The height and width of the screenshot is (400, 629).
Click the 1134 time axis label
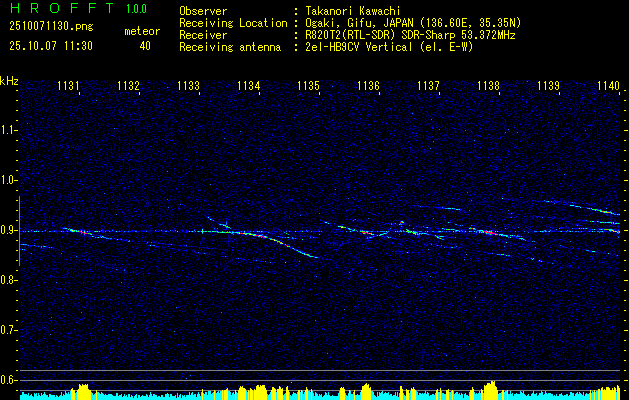click(249, 86)
